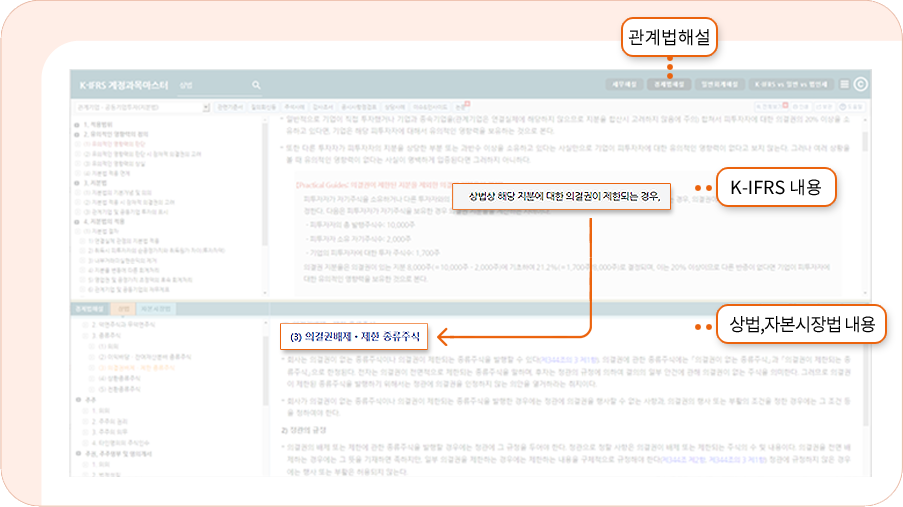Click the bullet icon beside 1. 적용범위
Image resolution: width=903 pixels, height=507 pixels.
click(x=77, y=122)
